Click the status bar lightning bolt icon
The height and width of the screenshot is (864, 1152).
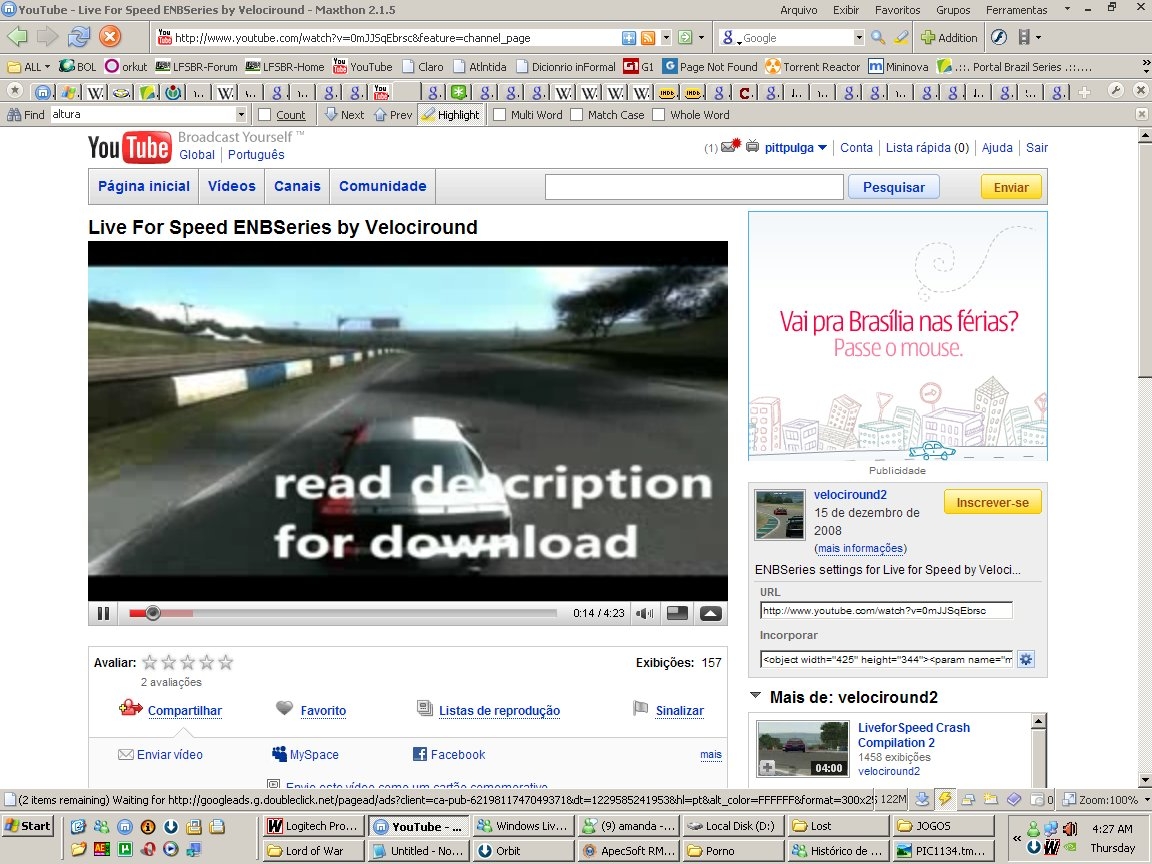(x=946, y=799)
